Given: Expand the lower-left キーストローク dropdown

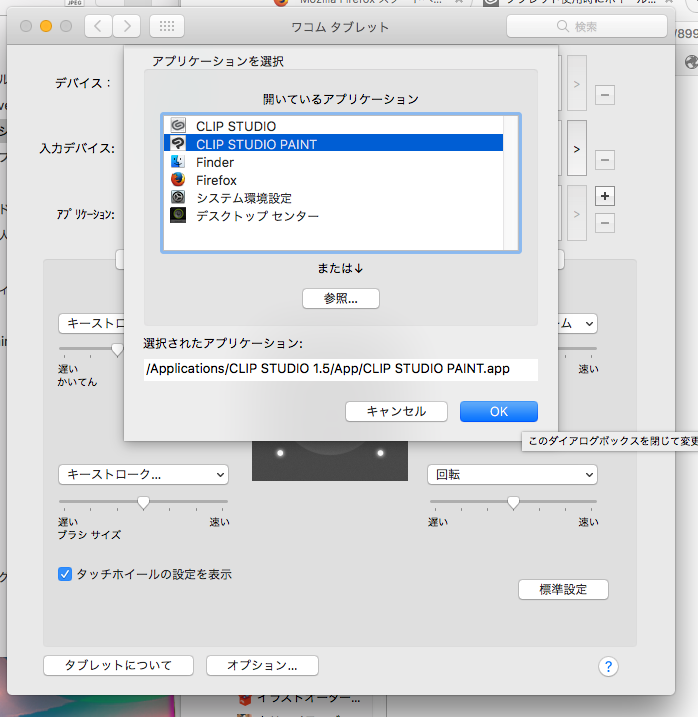Looking at the screenshot, I should (143, 474).
